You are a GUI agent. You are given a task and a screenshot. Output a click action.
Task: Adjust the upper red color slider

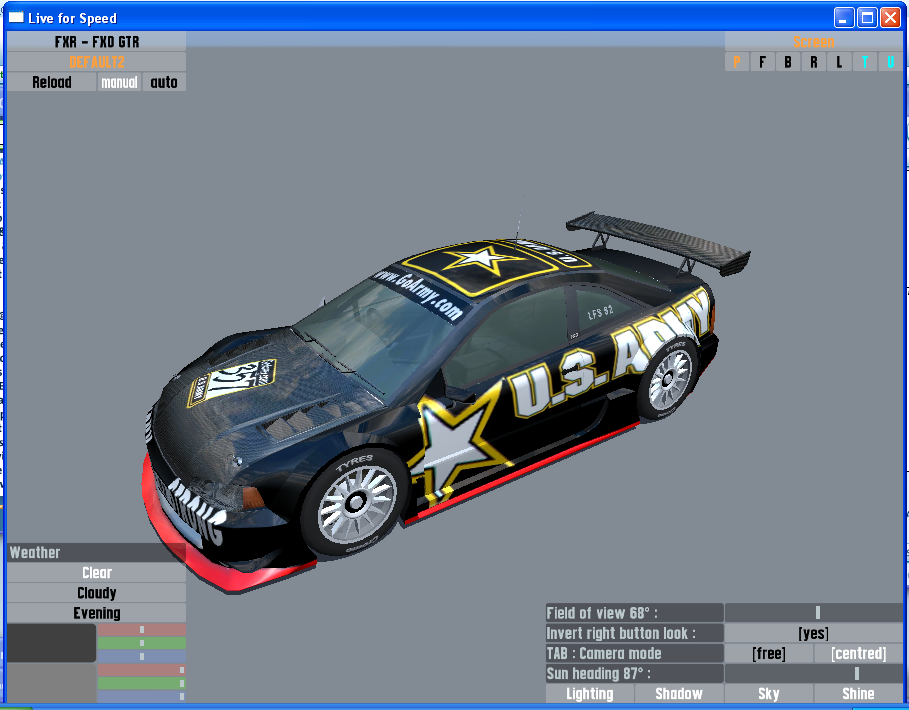(141, 629)
